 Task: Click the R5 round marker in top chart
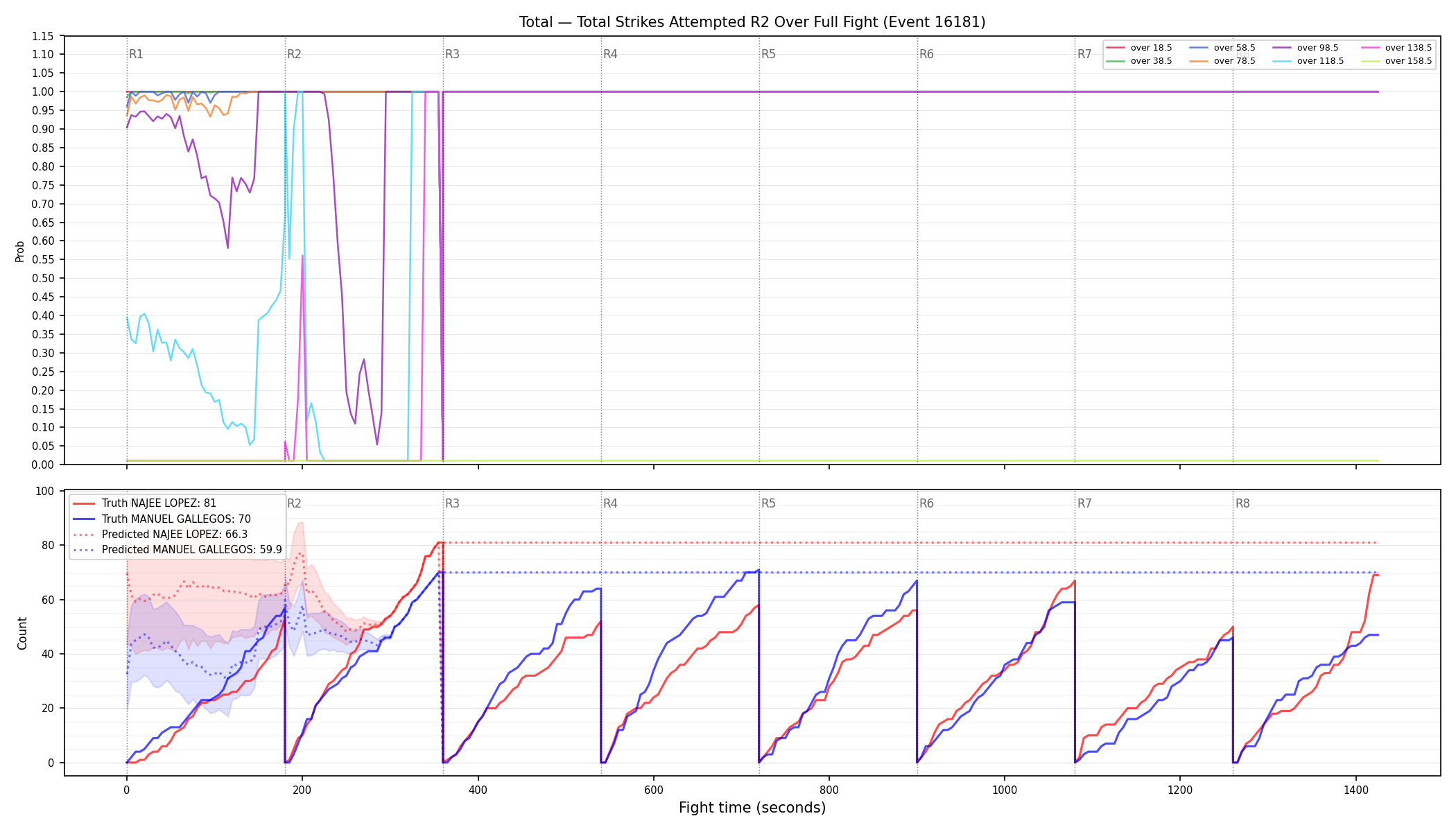tap(768, 54)
